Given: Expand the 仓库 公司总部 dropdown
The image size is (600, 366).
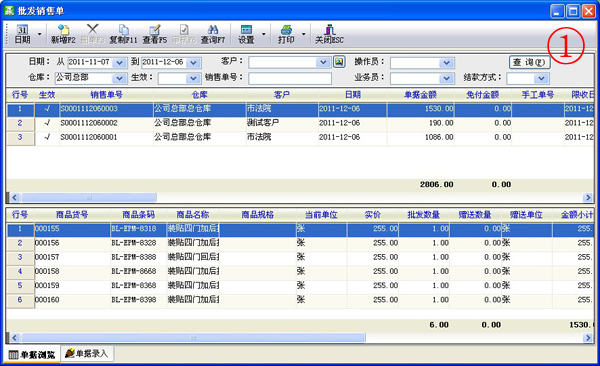Looking at the screenshot, I should click(x=119, y=78).
